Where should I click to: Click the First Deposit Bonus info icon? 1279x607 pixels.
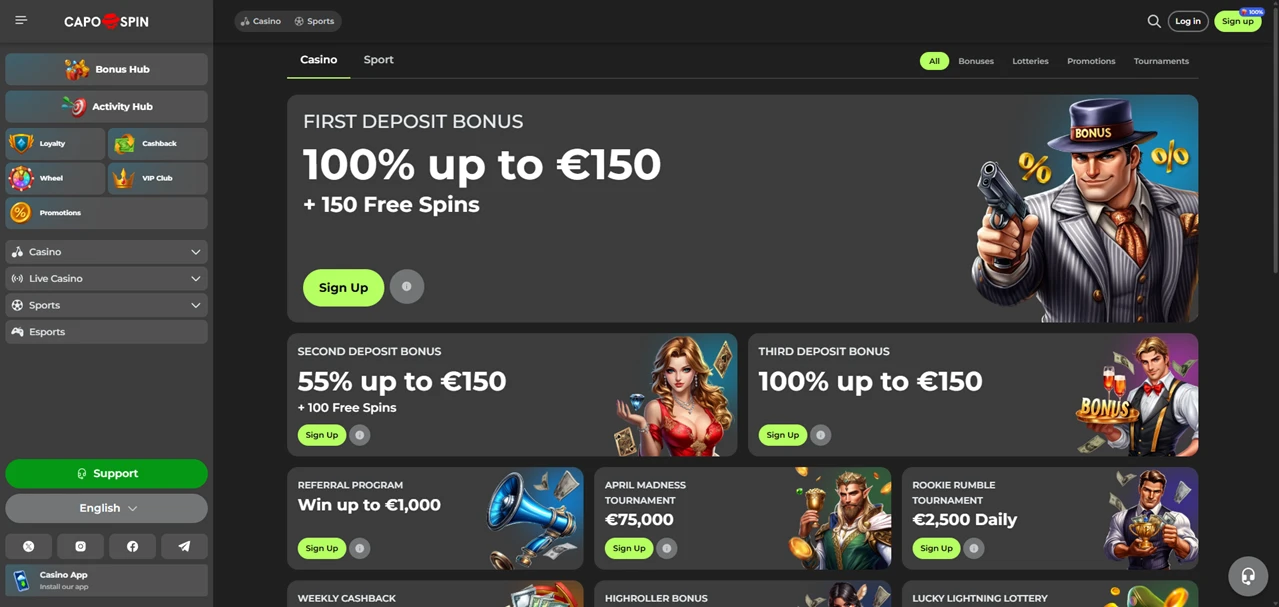[x=407, y=287]
